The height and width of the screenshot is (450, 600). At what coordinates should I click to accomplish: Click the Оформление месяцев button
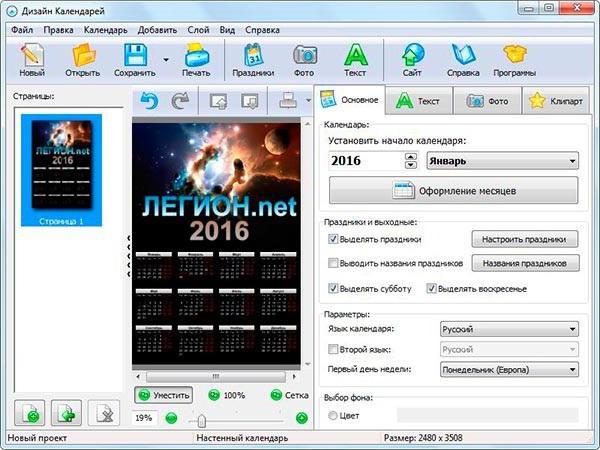(x=453, y=190)
